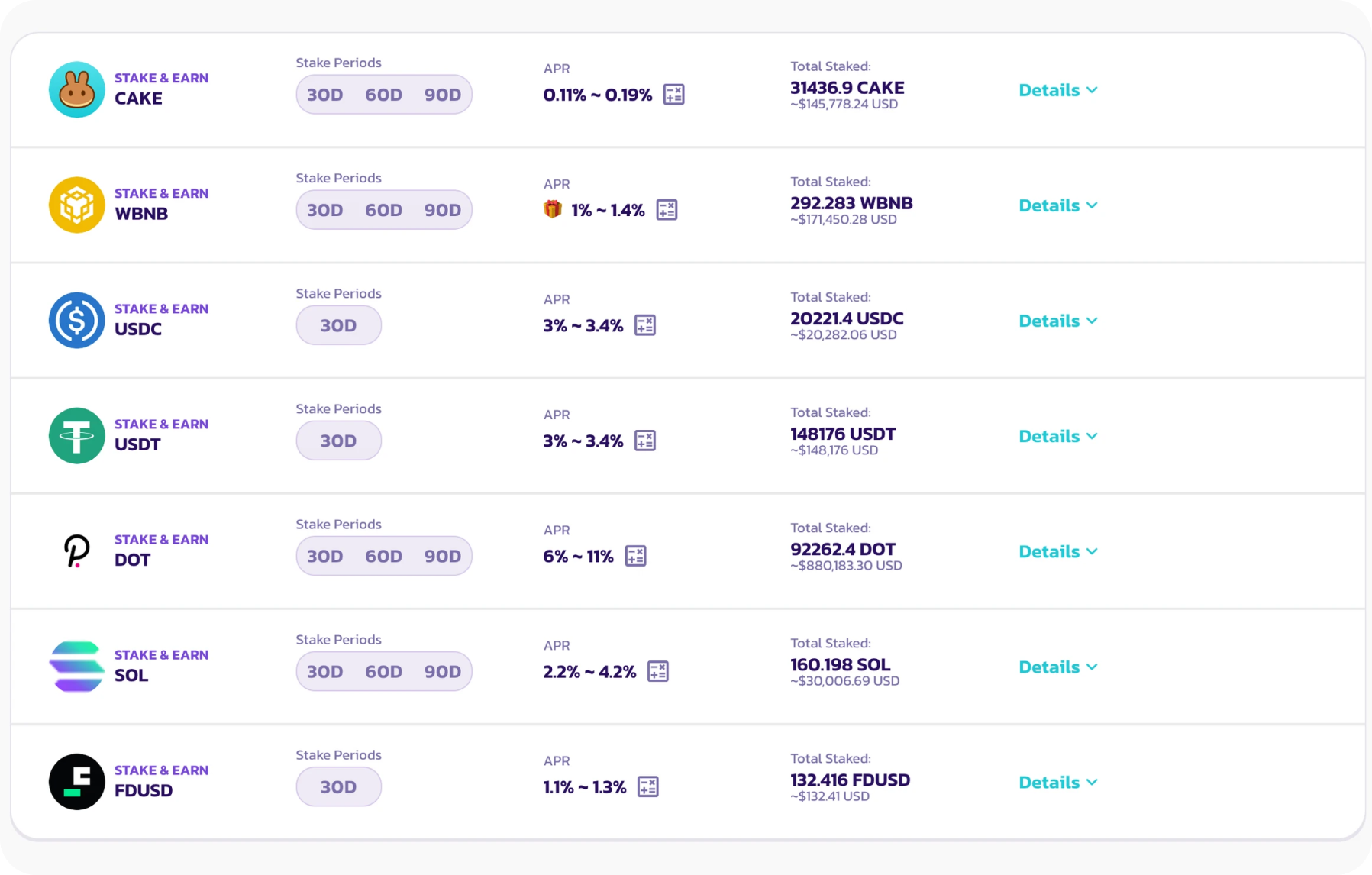Expand Details for the USDT pool

(x=1058, y=436)
